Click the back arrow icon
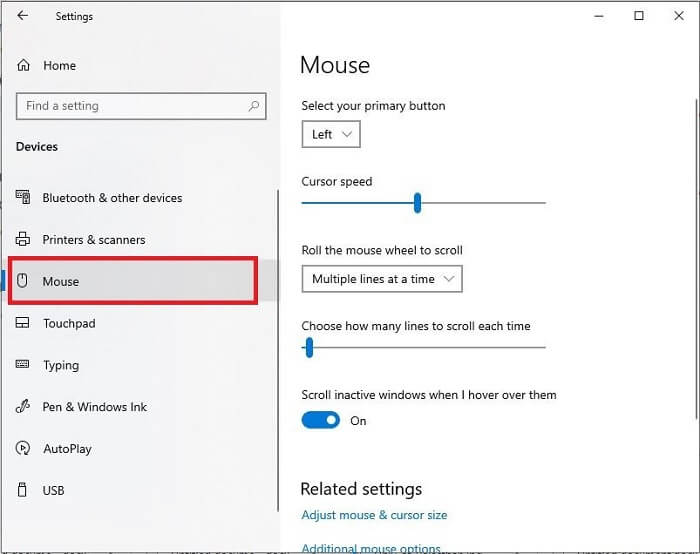 [x=22, y=16]
